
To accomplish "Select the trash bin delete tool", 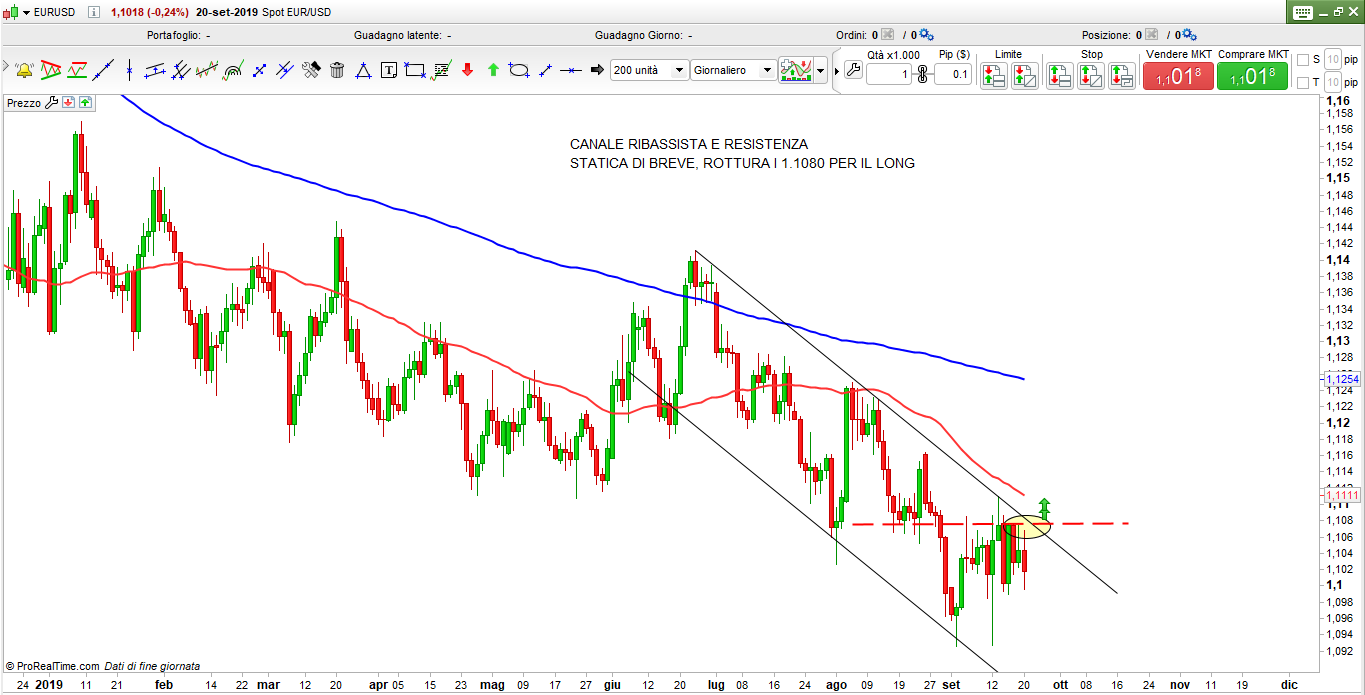I will point(337,70).
